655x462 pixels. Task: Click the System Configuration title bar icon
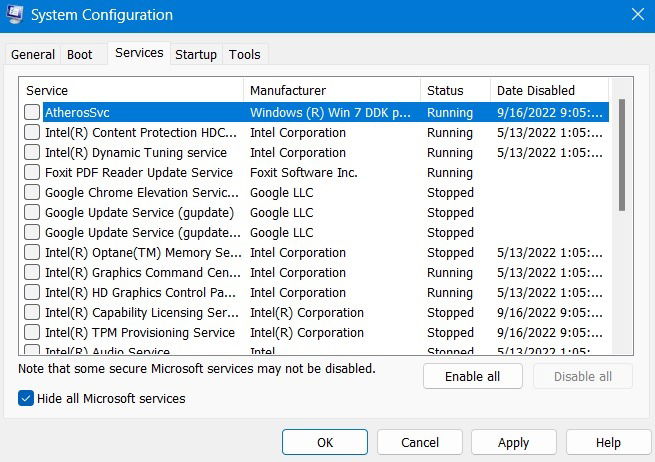click(15, 15)
